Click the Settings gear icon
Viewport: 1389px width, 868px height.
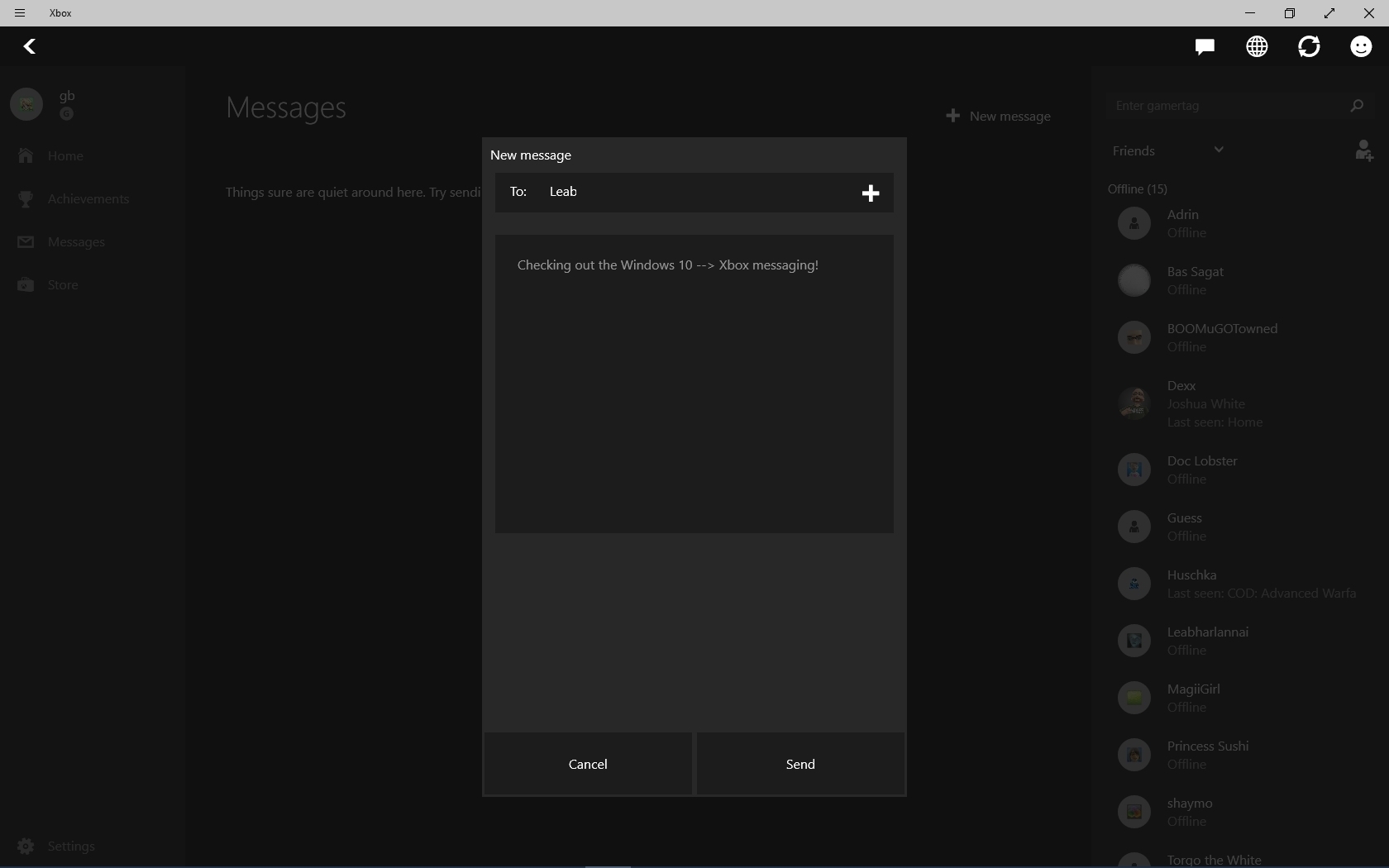[x=26, y=846]
